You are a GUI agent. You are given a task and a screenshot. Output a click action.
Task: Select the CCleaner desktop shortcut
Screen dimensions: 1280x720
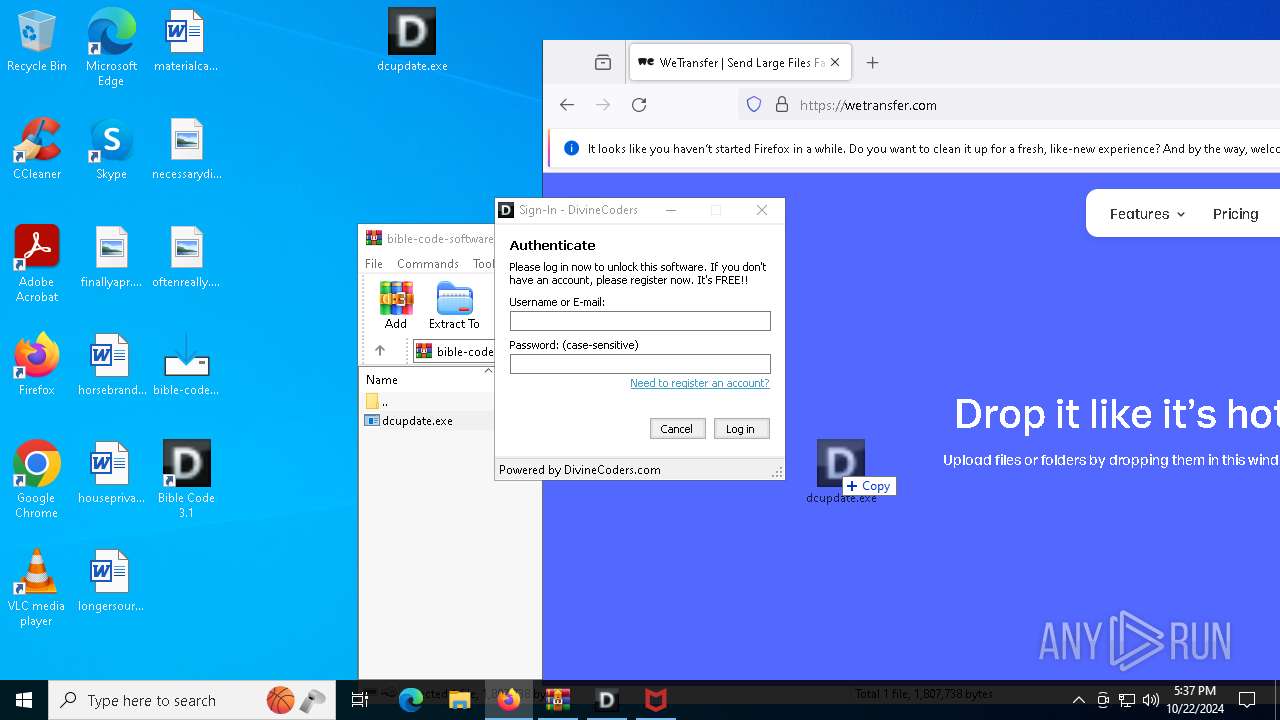point(37,150)
